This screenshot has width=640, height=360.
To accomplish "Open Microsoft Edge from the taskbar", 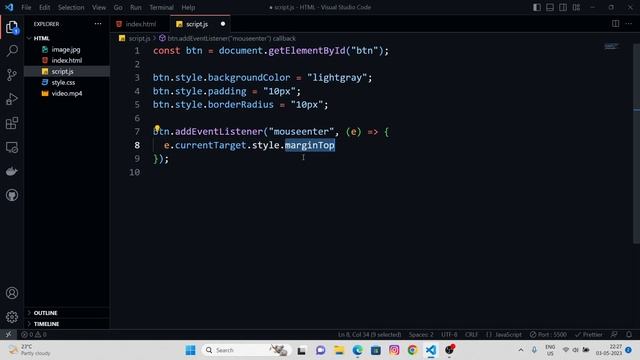I will point(358,350).
